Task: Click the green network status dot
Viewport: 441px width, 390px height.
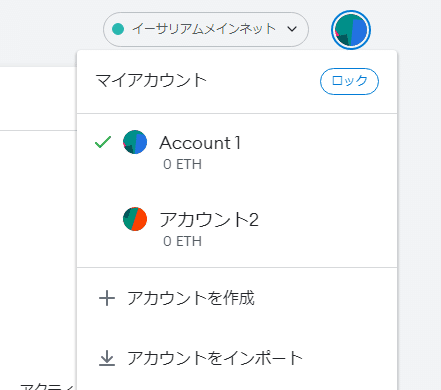Action: click(118, 29)
